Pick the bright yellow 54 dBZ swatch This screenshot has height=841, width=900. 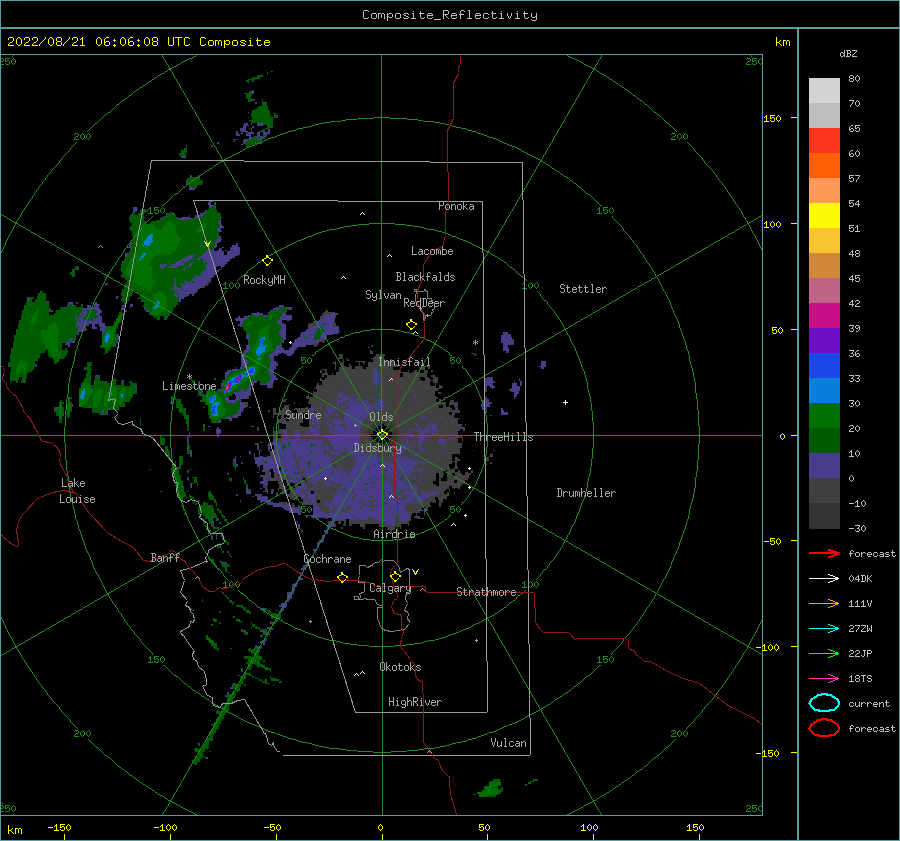coord(824,215)
